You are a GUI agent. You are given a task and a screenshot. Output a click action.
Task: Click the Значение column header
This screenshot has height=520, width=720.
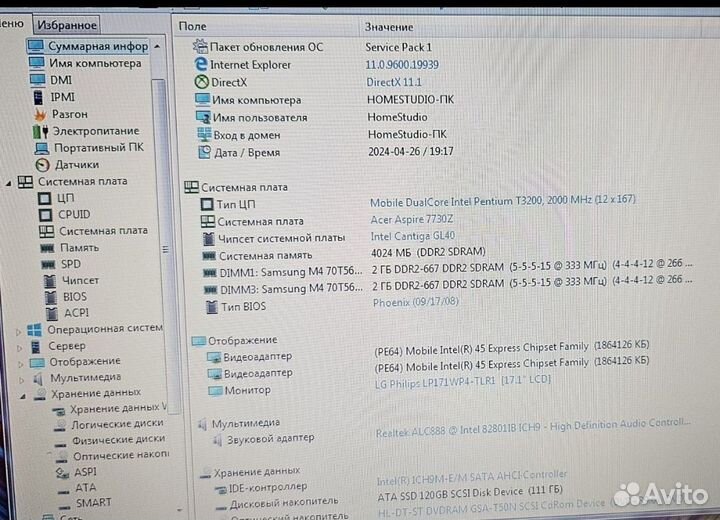point(388,27)
